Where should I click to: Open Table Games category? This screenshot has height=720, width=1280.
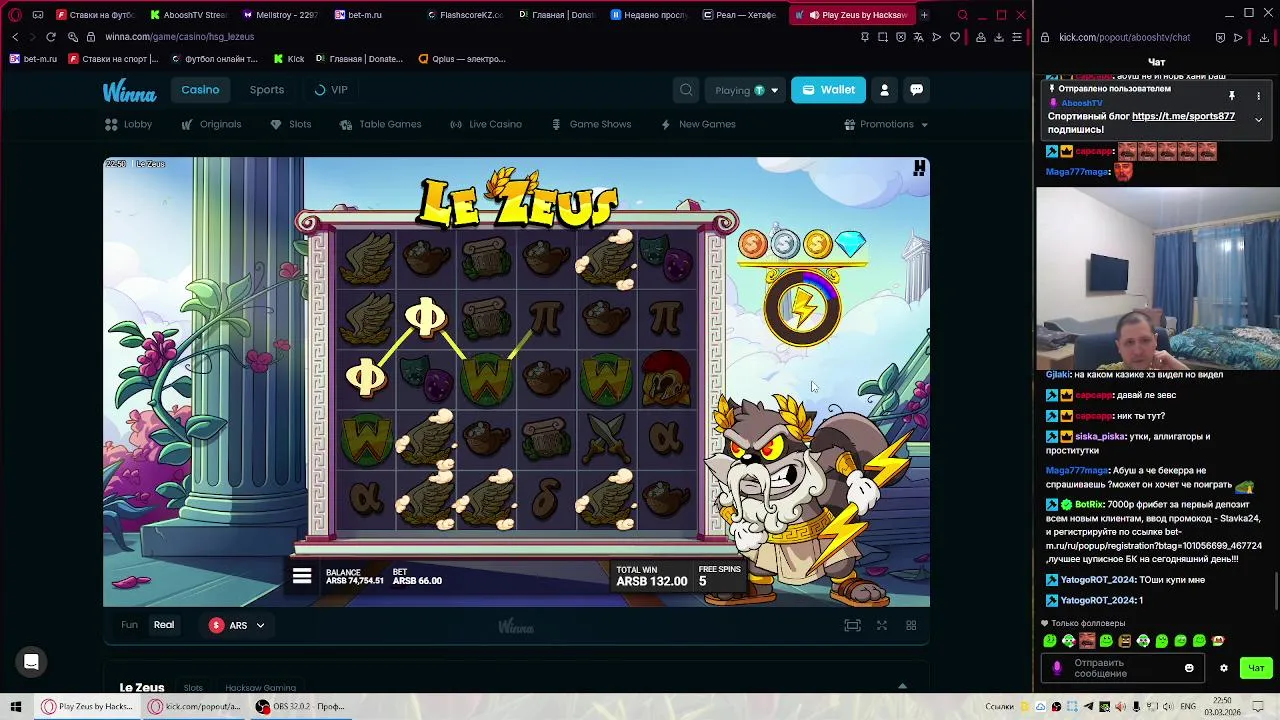click(x=380, y=124)
